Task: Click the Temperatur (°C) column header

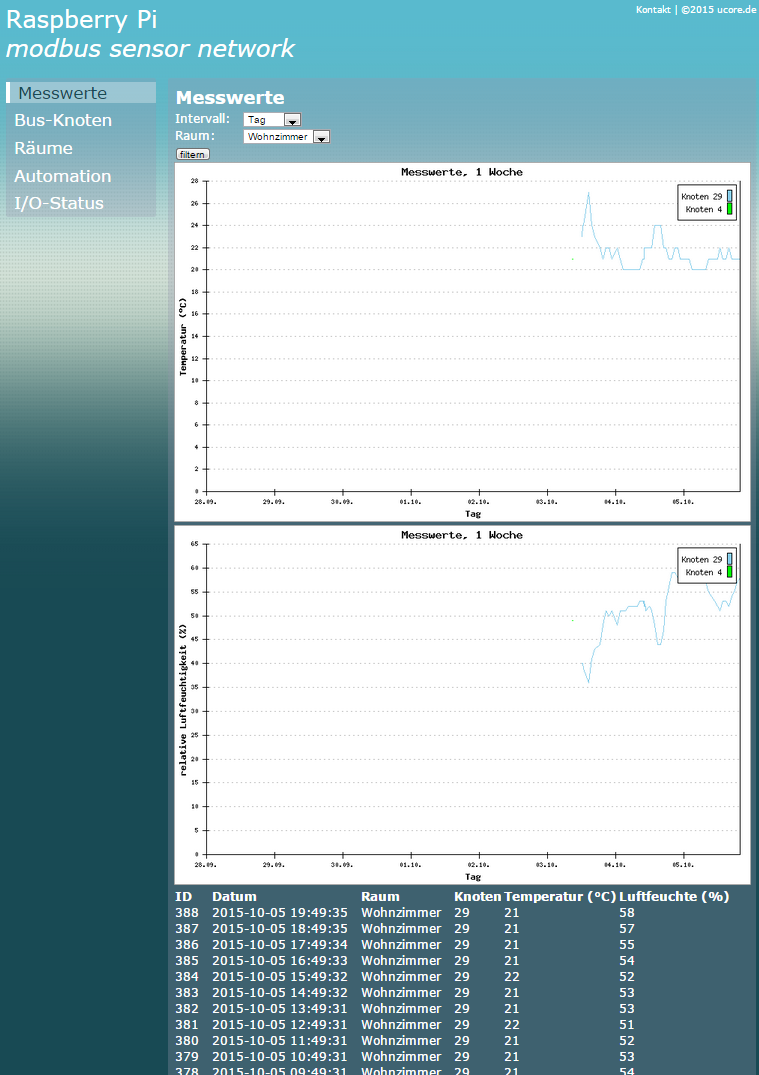Action: (x=560, y=896)
